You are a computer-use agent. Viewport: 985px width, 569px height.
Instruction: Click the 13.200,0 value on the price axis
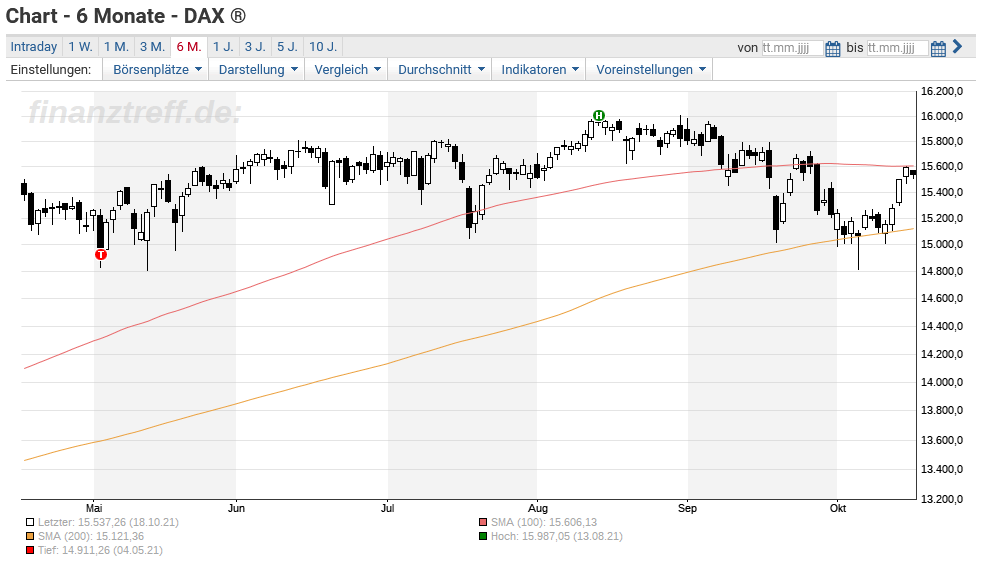(x=942, y=499)
